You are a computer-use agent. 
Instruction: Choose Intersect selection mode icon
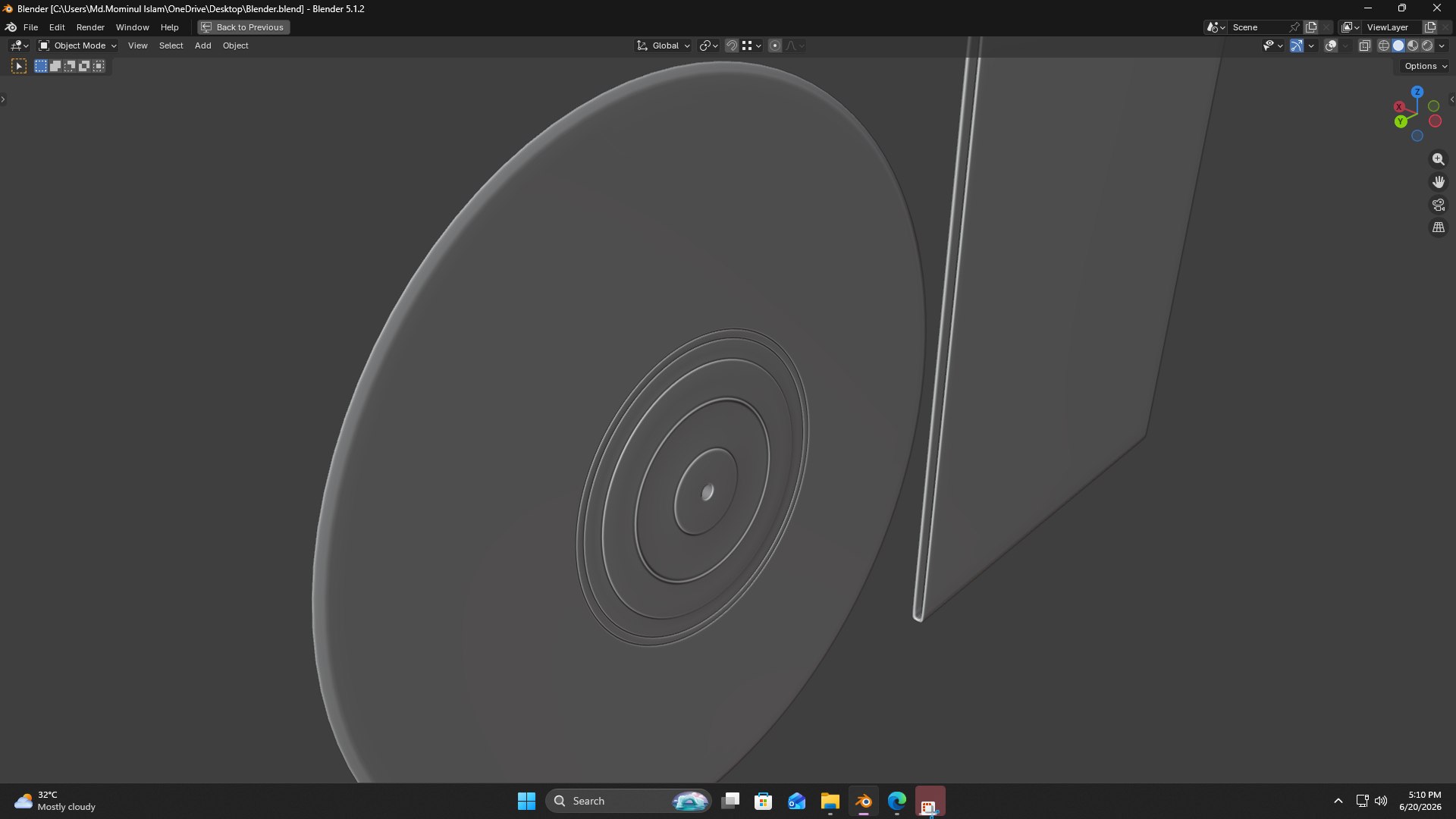click(x=99, y=66)
